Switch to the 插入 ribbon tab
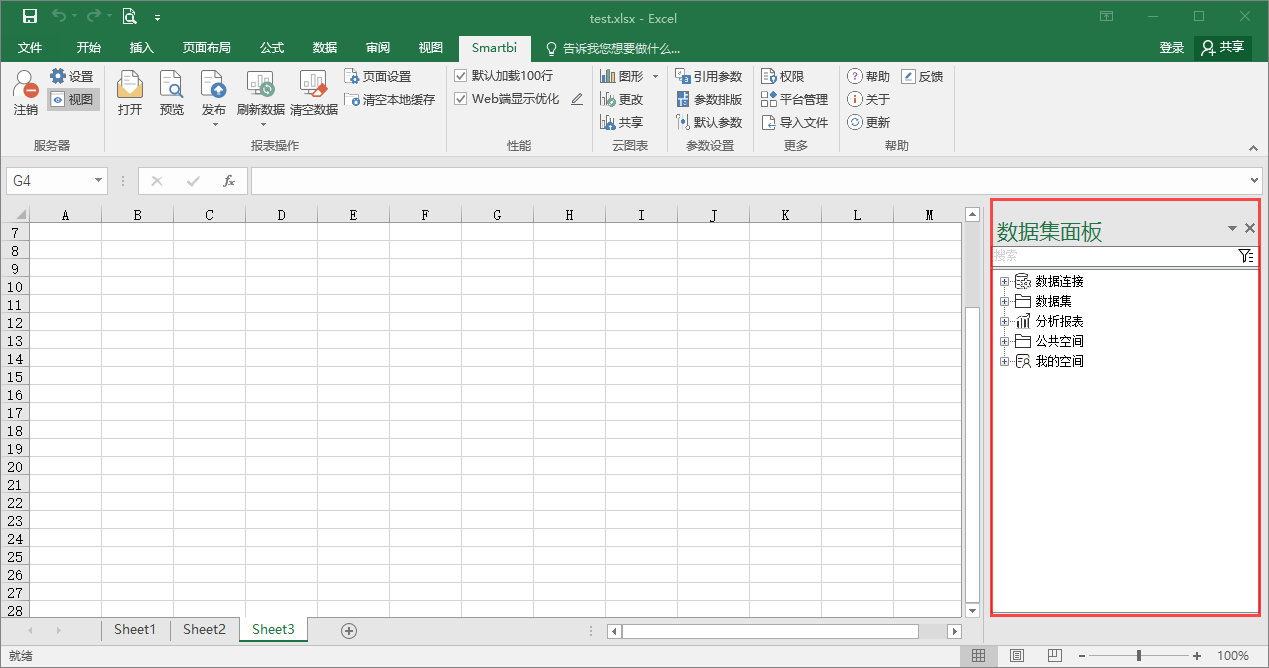This screenshot has height=668, width=1269. [142, 48]
